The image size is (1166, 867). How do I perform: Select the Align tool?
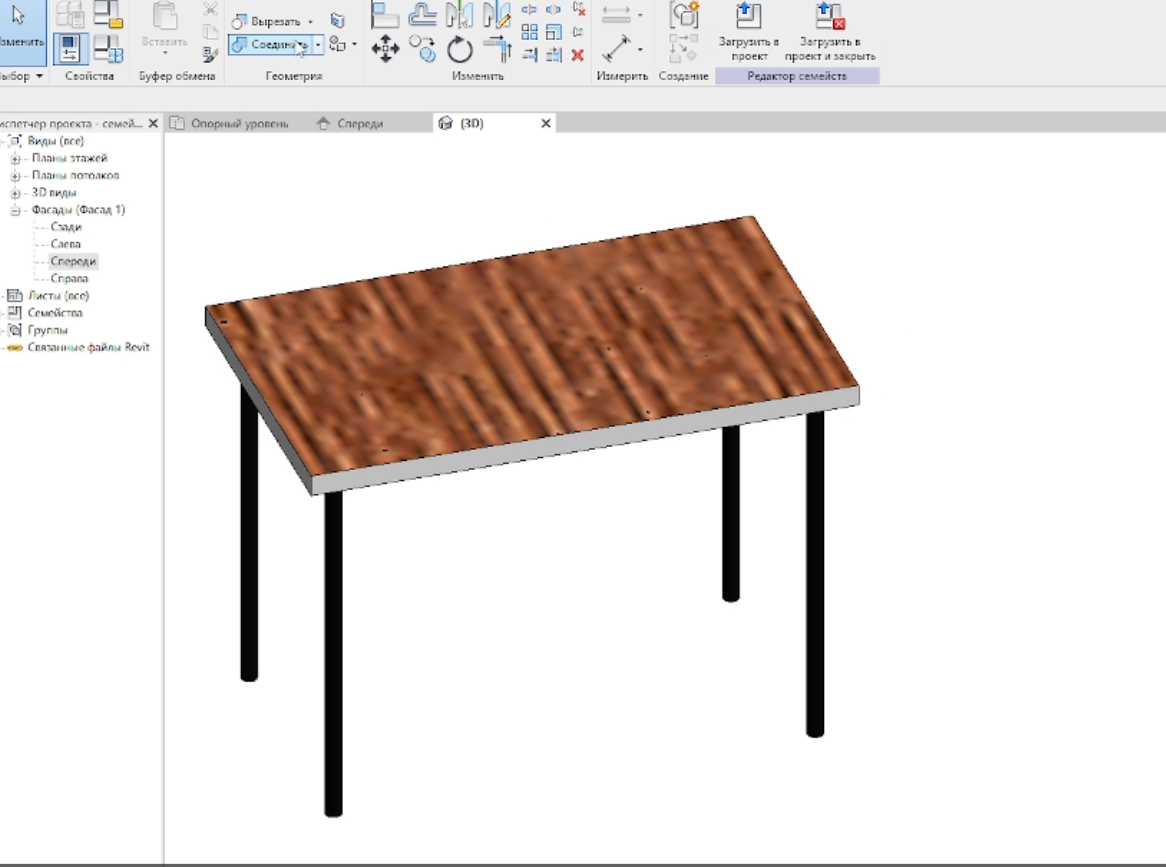coord(385,15)
